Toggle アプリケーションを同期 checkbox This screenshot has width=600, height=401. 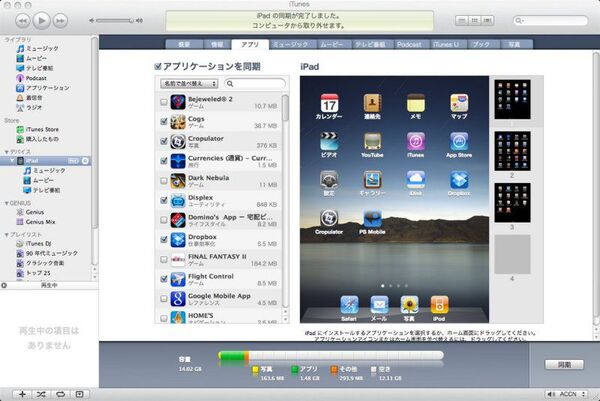158,67
